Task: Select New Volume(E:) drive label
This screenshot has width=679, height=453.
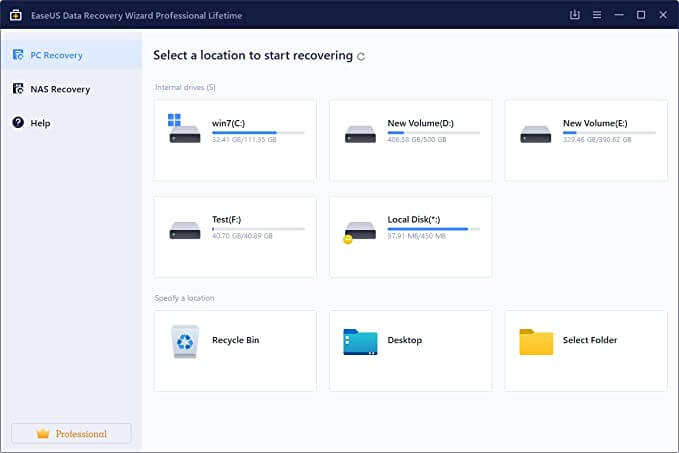Action: click(x=595, y=123)
